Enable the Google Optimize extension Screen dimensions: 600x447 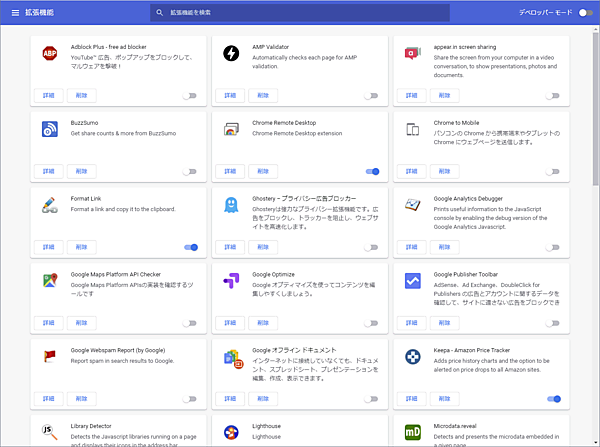[371, 323]
